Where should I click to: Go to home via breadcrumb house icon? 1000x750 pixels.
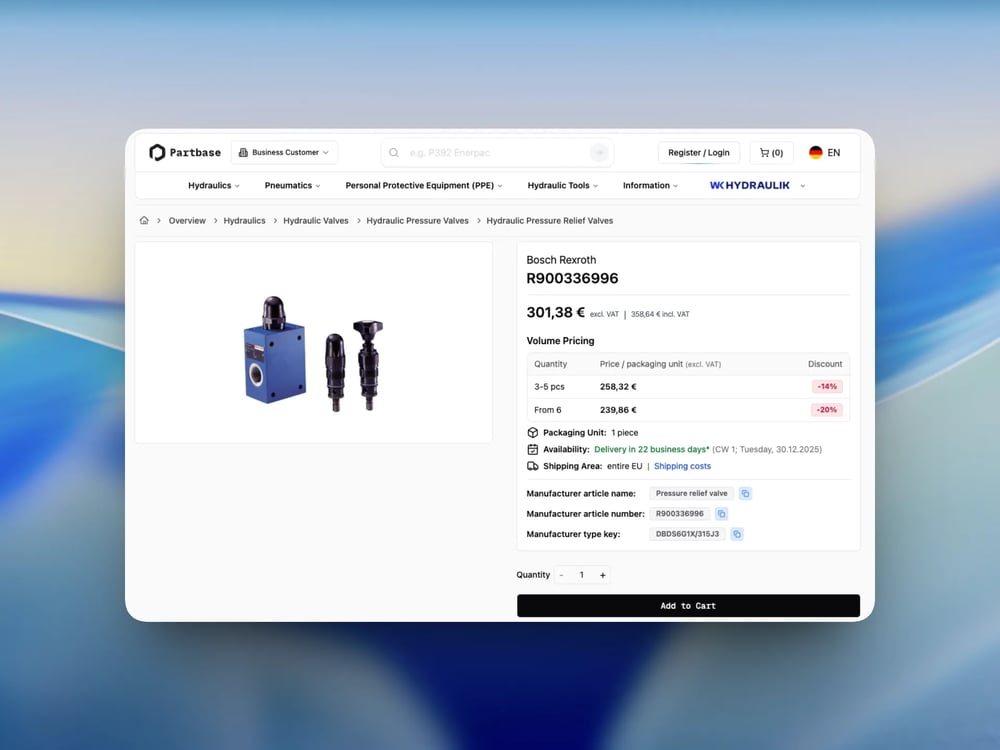144,221
